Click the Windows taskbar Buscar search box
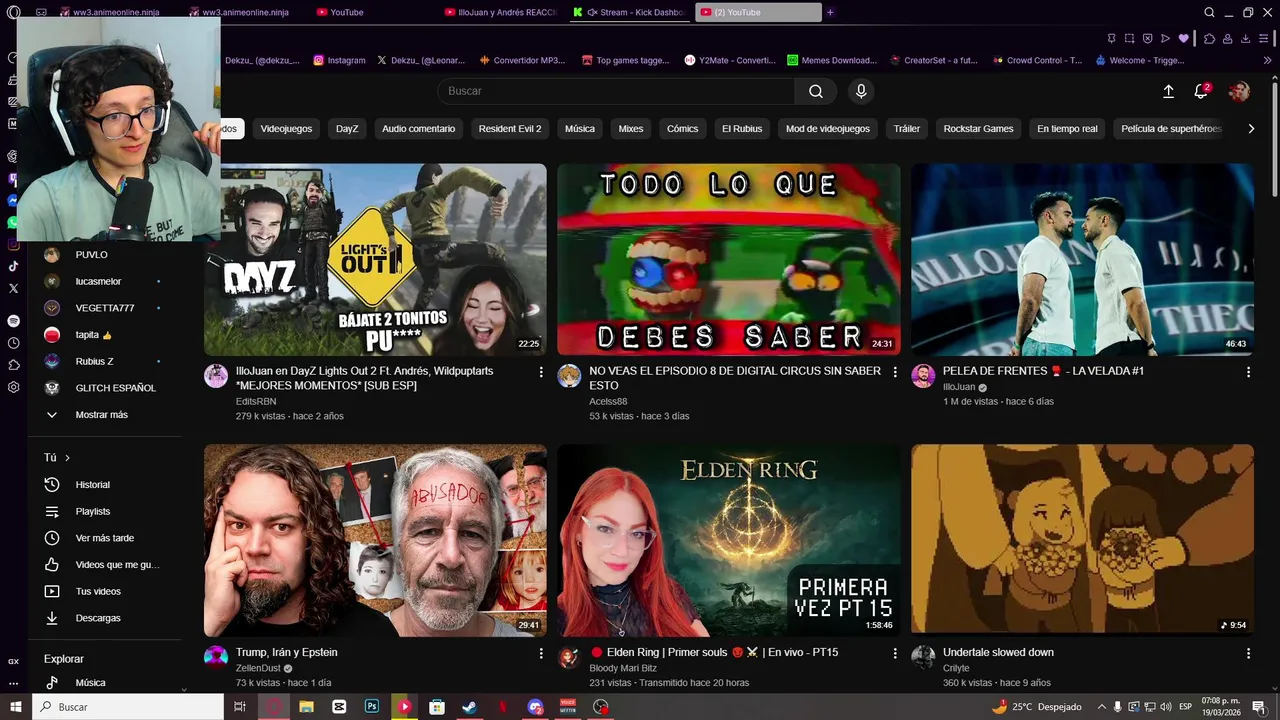The height and width of the screenshot is (720, 1280). click(x=128, y=706)
